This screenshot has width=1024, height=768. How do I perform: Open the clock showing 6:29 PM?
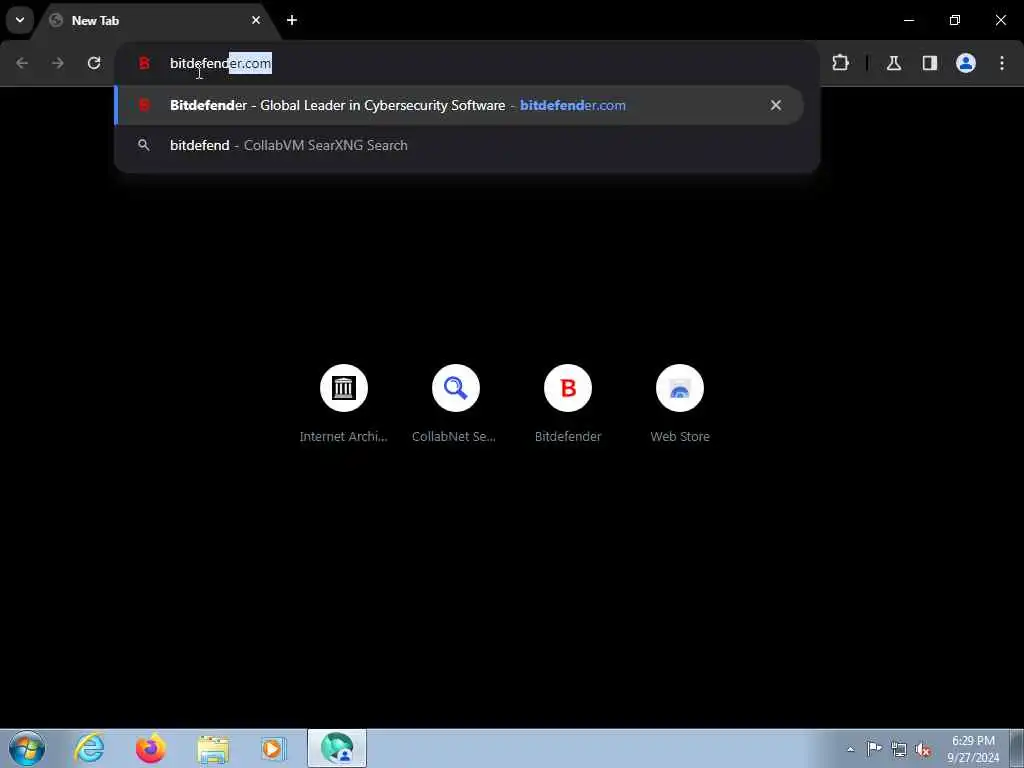(x=973, y=749)
